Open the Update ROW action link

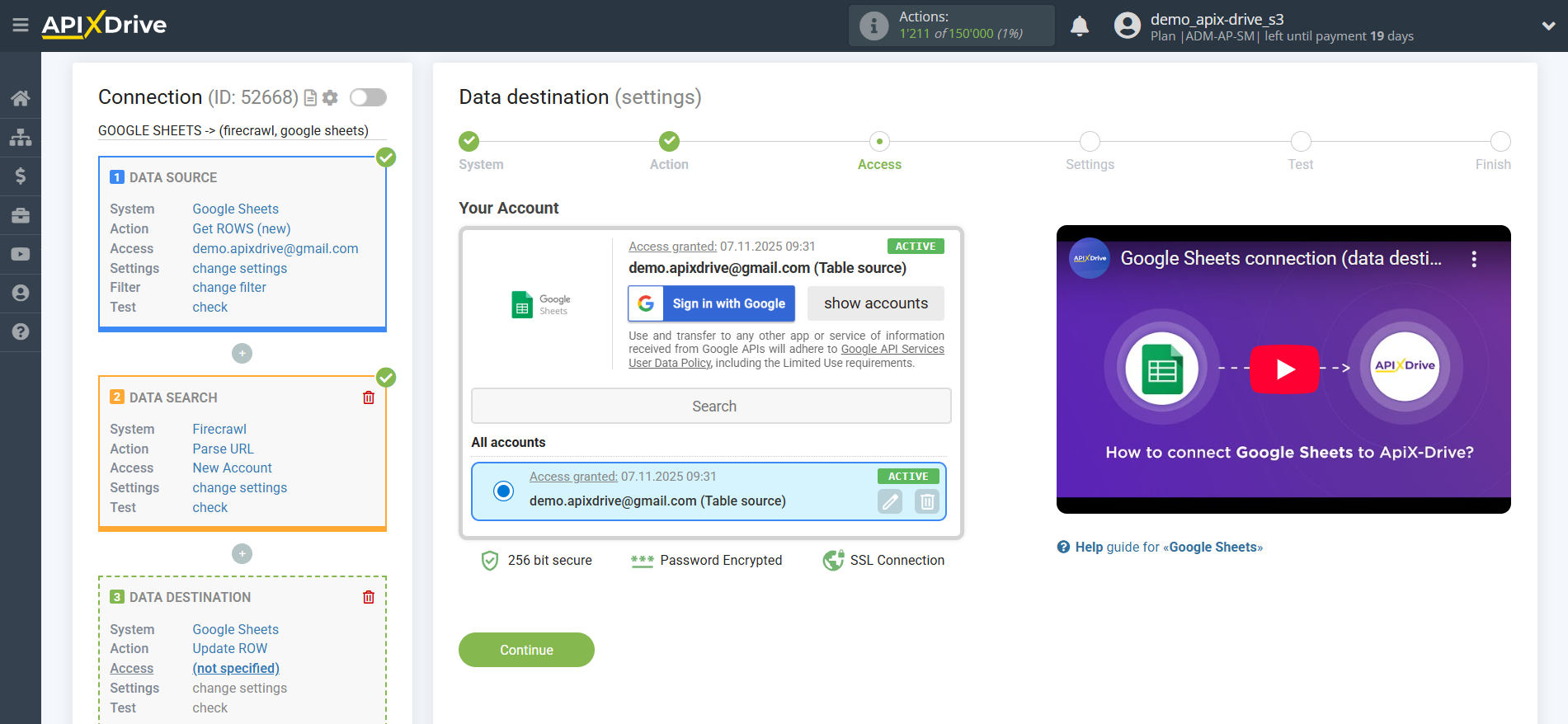click(x=230, y=648)
